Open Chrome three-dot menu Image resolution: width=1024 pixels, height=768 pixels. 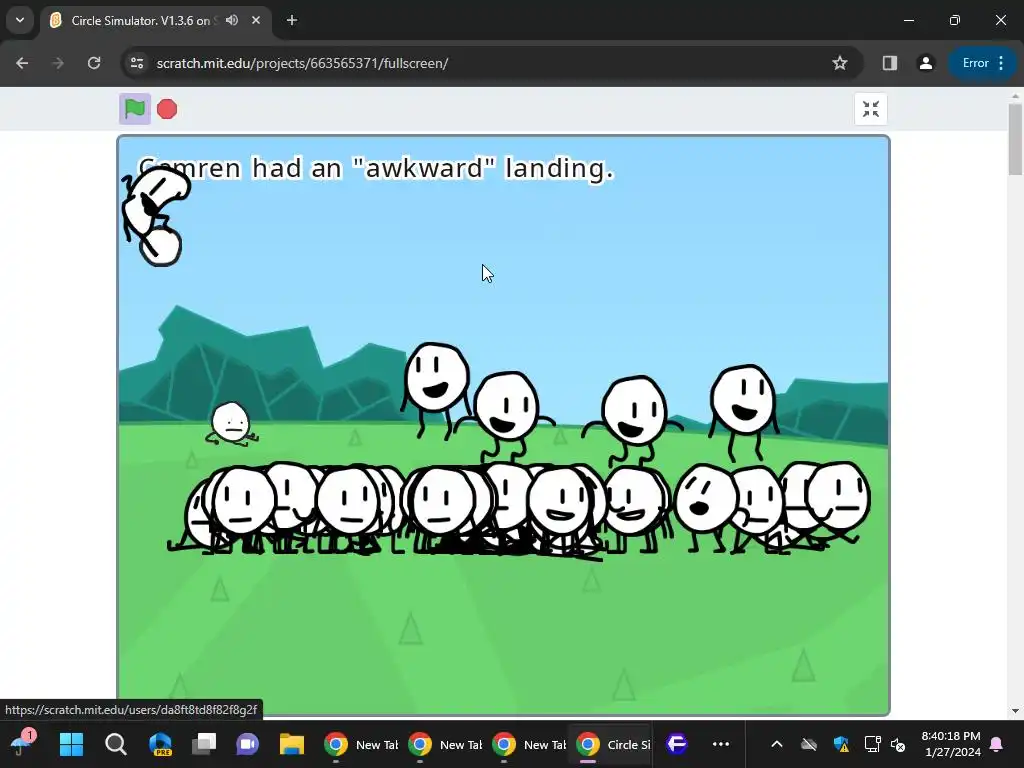pyautogui.click(x=1001, y=63)
